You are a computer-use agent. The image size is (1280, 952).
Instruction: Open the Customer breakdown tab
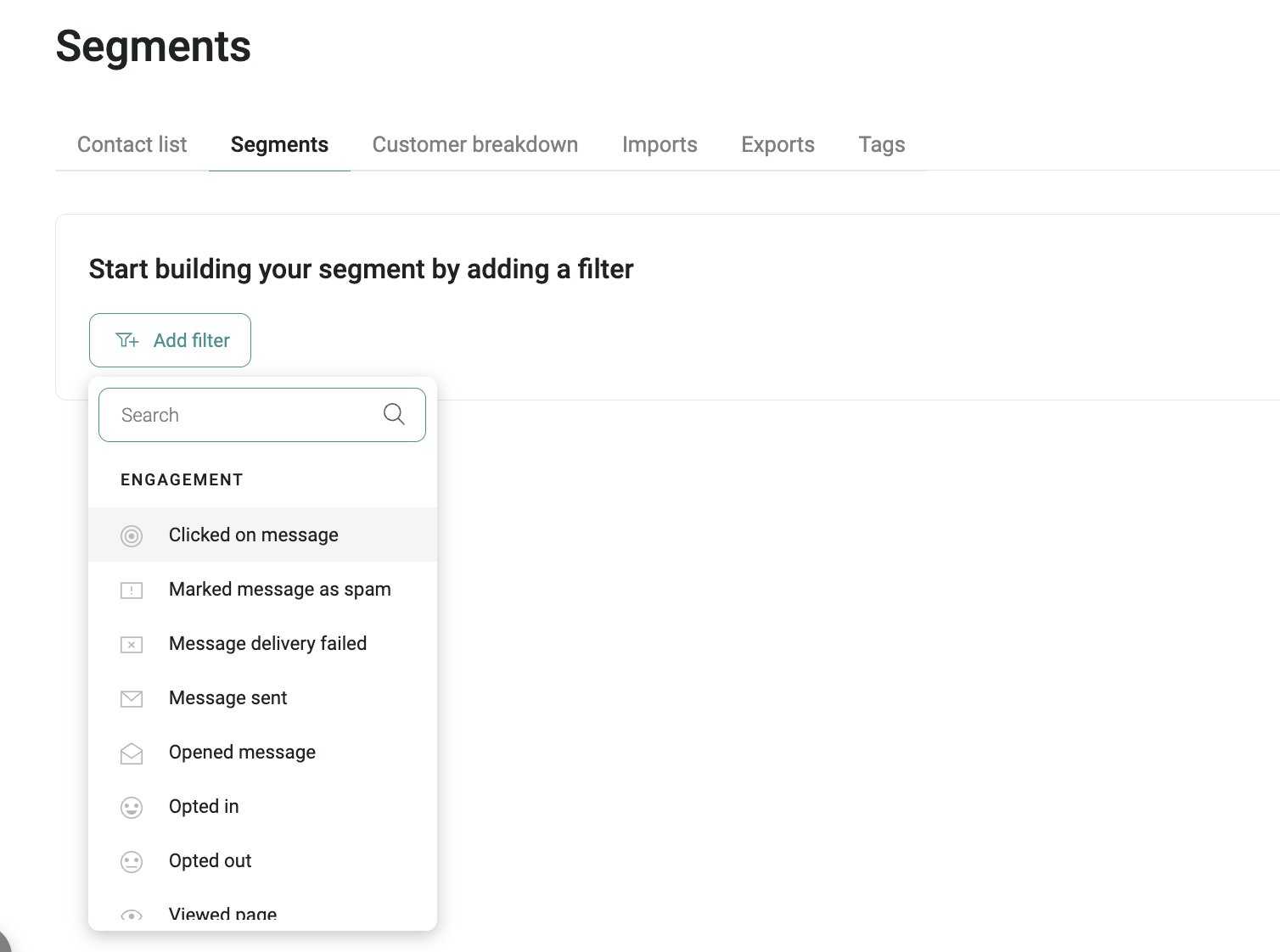[475, 144]
